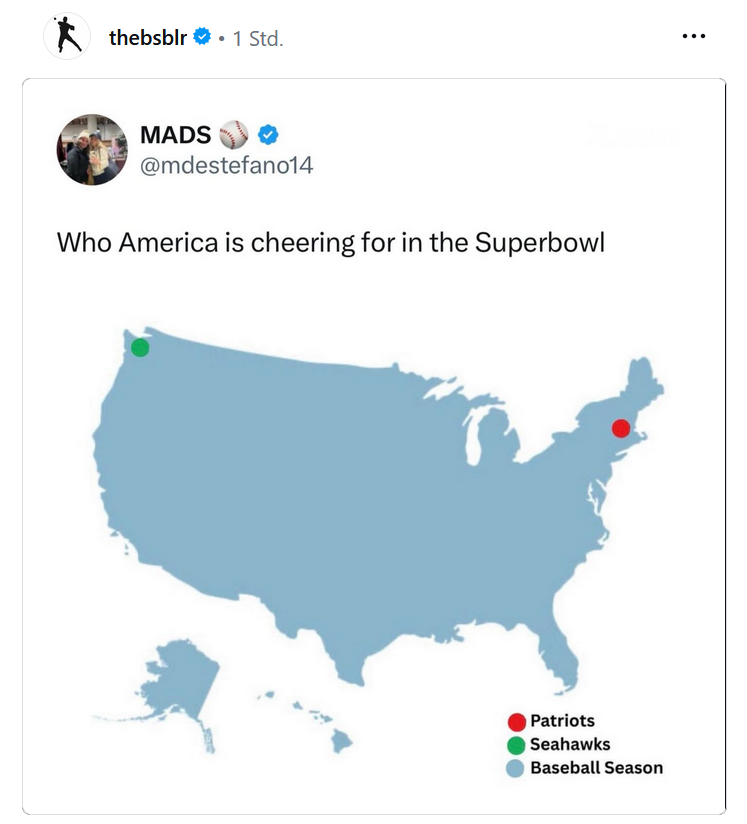Select the blue Baseball Season legend swatch

click(x=517, y=768)
